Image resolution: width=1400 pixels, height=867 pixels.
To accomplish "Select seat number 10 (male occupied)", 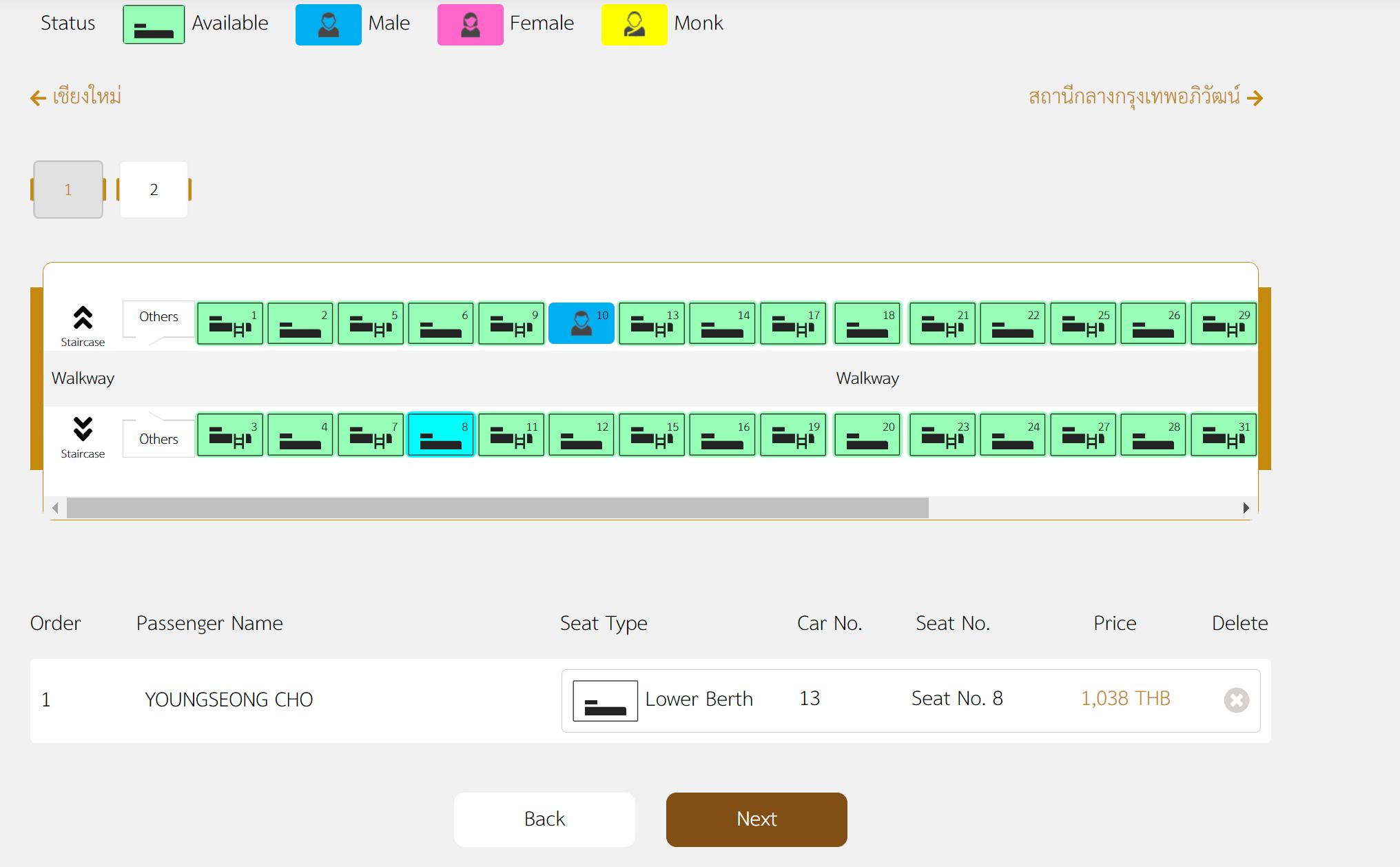I will click(x=581, y=322).
